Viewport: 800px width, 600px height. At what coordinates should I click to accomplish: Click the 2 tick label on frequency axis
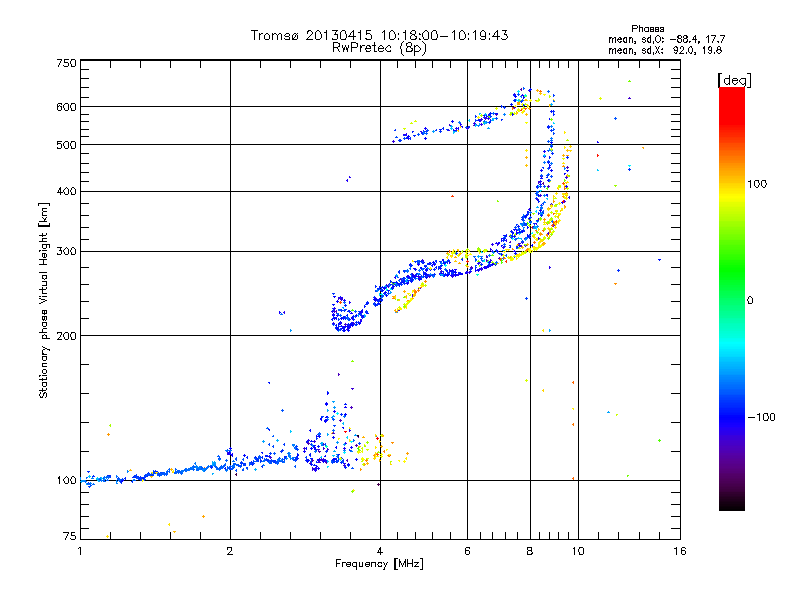230,551
